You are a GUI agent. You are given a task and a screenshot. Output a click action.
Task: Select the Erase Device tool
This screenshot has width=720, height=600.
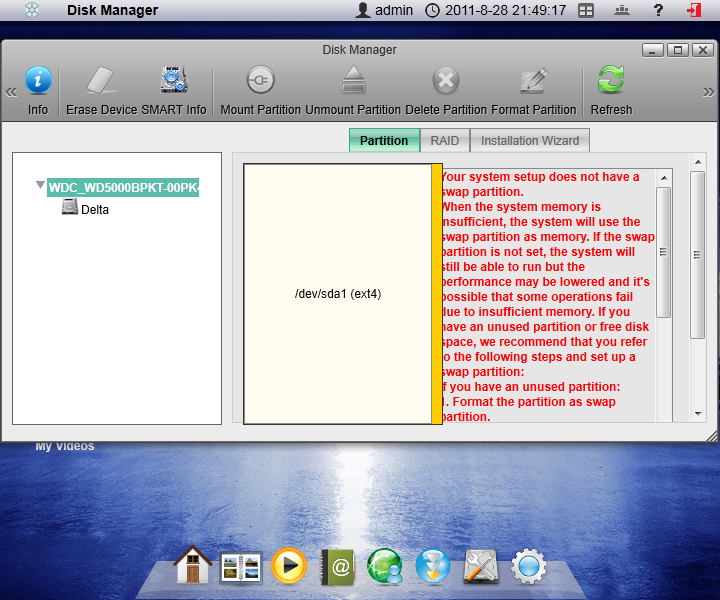pyautogui.click(x=101, y=82)
